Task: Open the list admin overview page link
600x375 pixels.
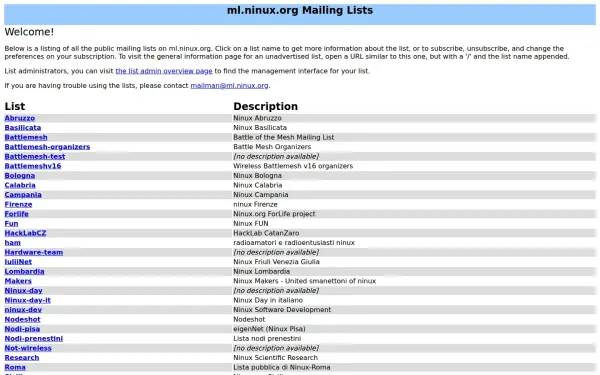Action: click(164, 71)
